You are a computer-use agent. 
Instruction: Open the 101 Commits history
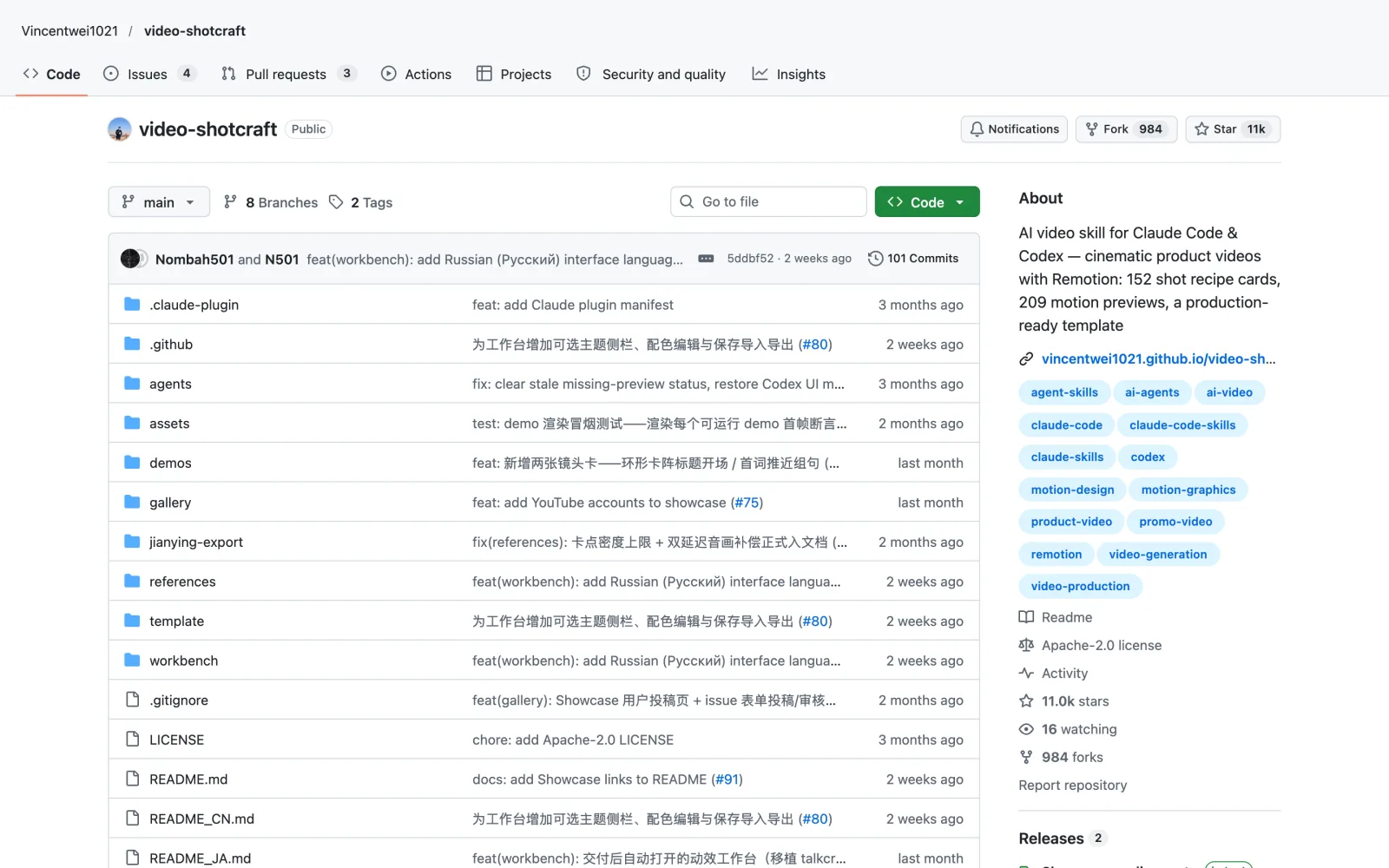click(913, 259)
